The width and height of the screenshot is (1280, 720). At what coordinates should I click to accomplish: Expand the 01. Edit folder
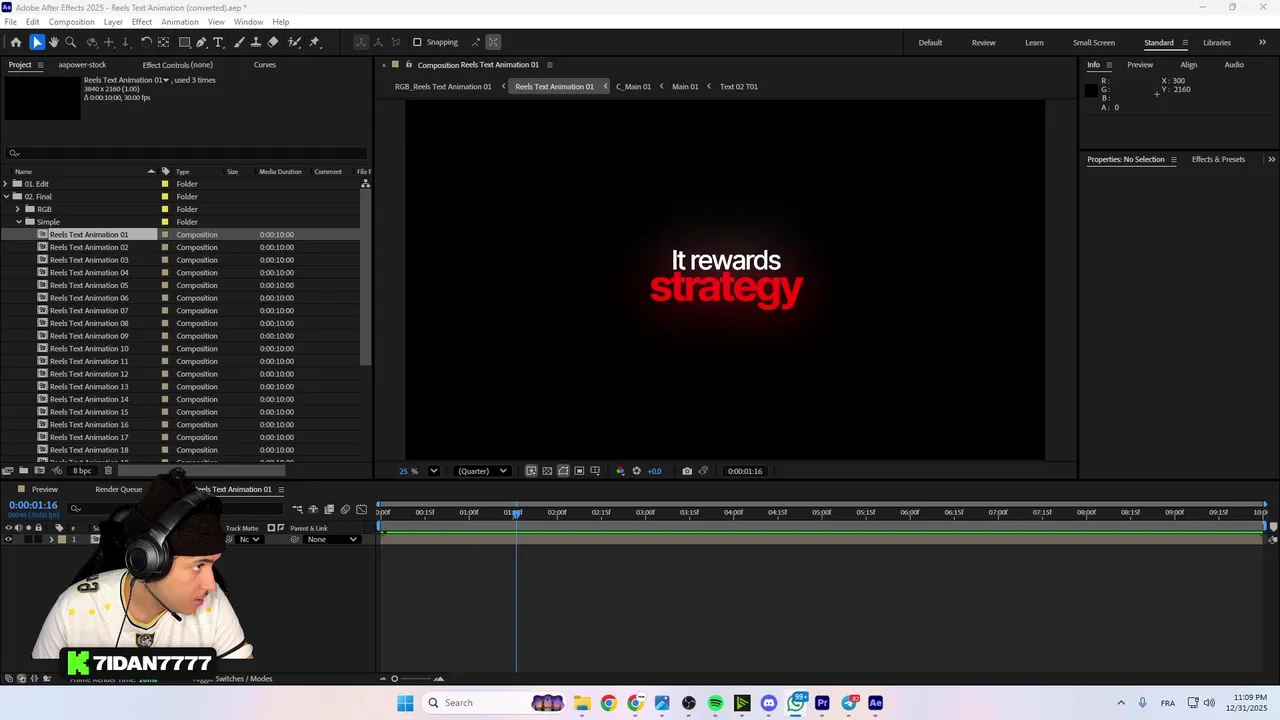(6, 184)
